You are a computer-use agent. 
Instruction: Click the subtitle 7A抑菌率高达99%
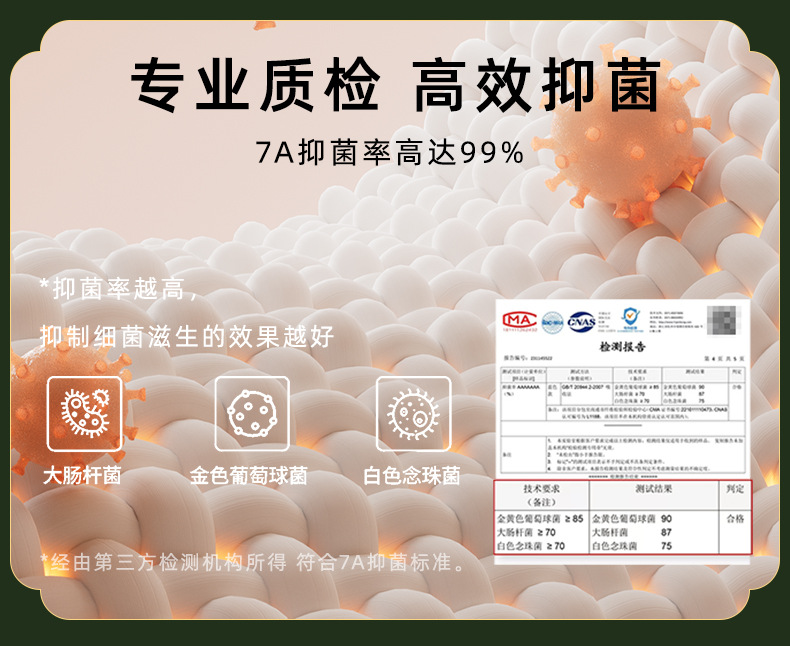pyautogui.click(x=389, y=152)
